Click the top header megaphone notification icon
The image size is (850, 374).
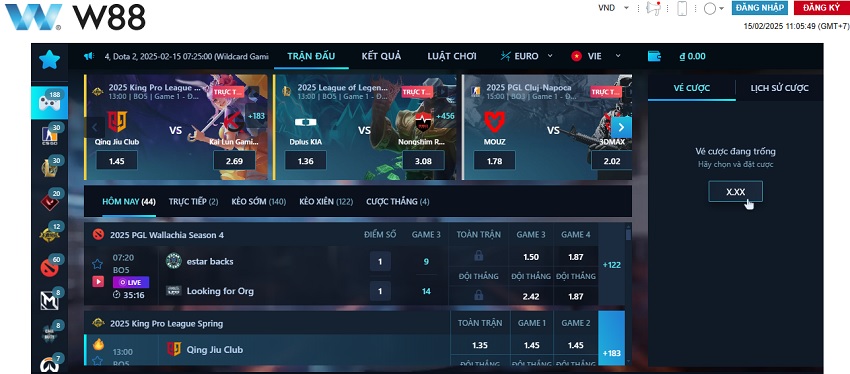pyautogui.click(x=654, y=8)
